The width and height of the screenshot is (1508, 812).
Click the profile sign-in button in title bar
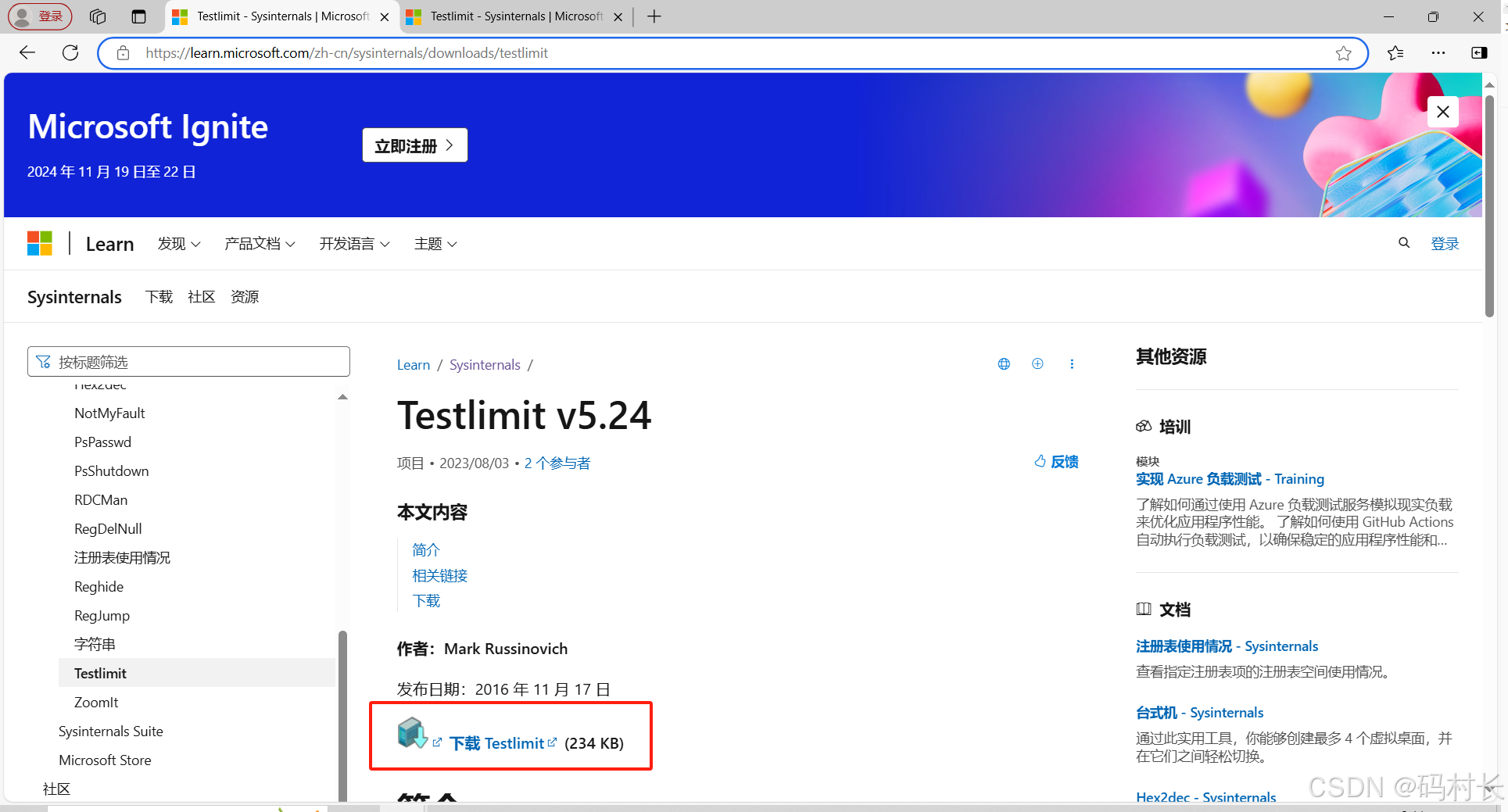click(40, 16)
